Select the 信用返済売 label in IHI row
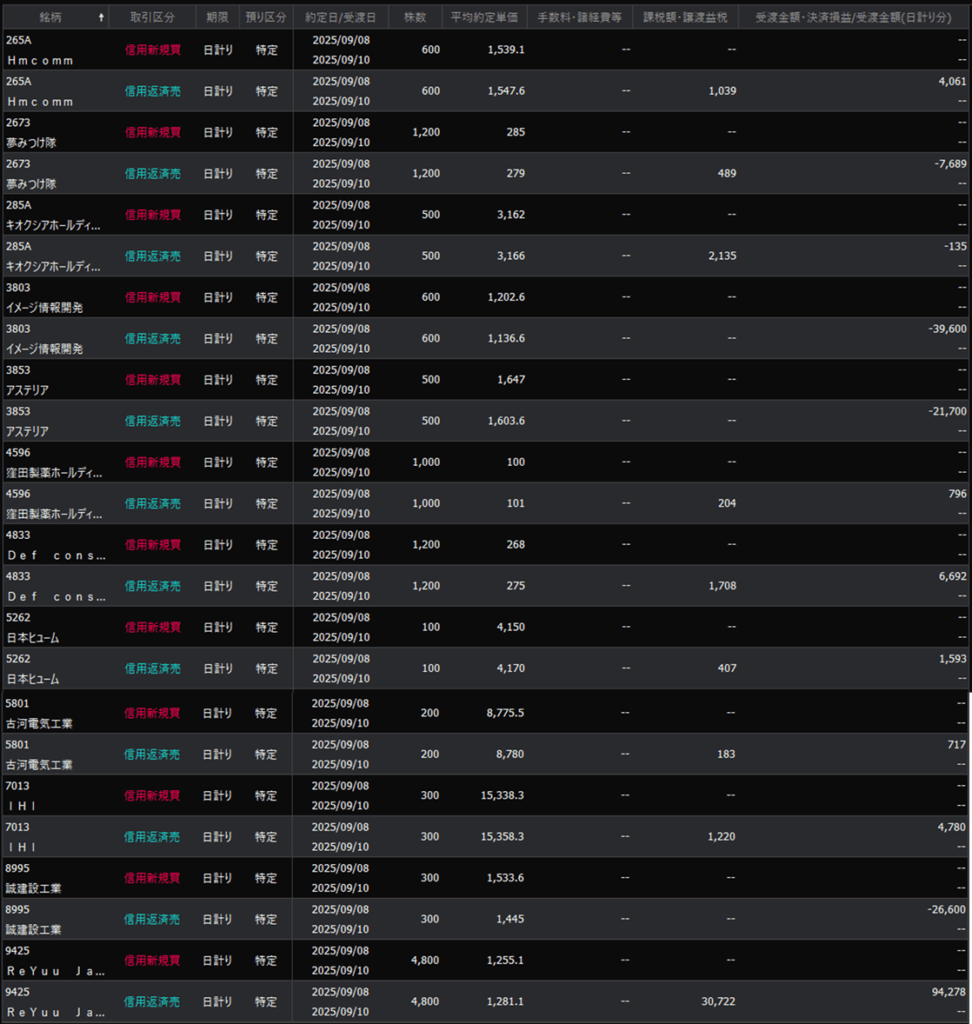This screenshot has height=1024, width=972. [152, 837]
